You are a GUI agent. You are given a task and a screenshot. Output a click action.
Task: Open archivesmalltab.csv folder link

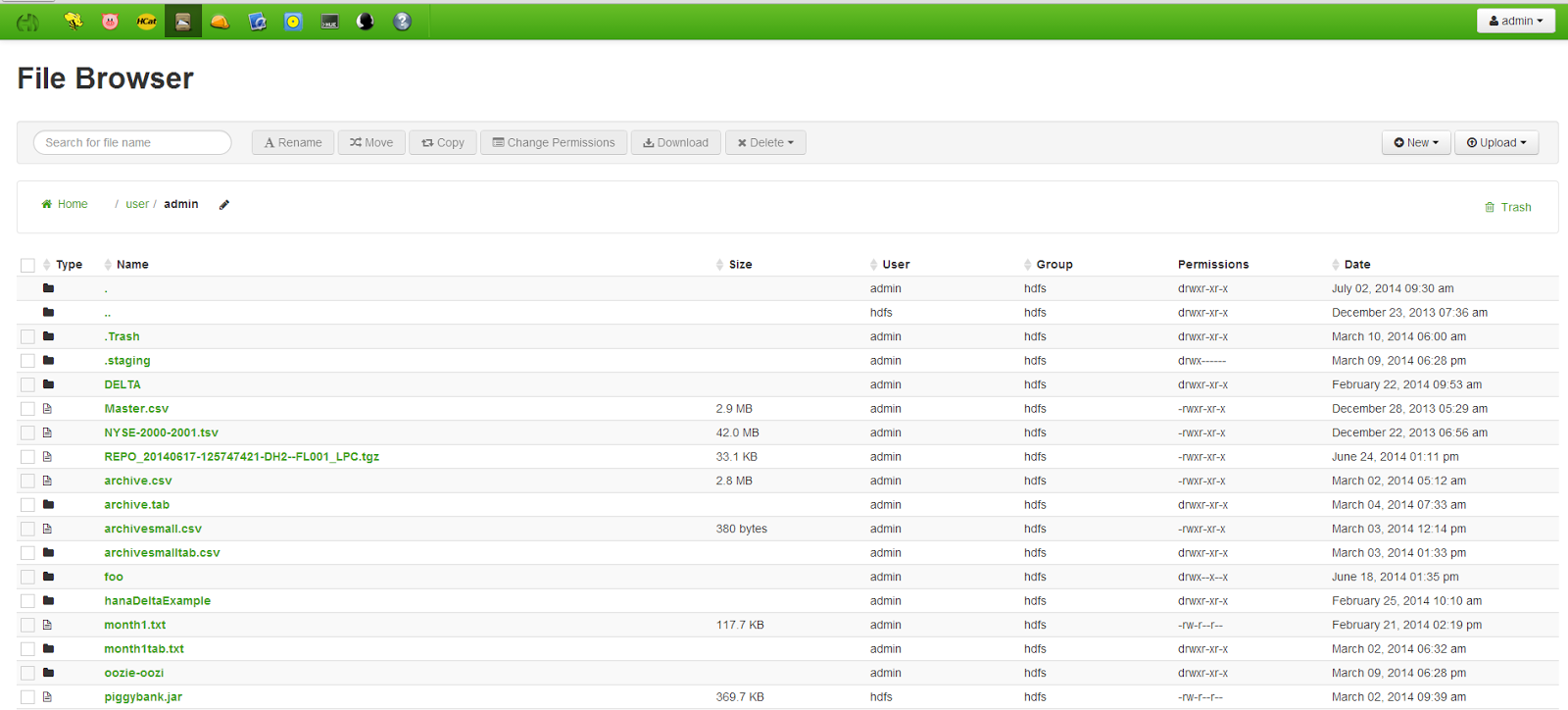(163, 553)
